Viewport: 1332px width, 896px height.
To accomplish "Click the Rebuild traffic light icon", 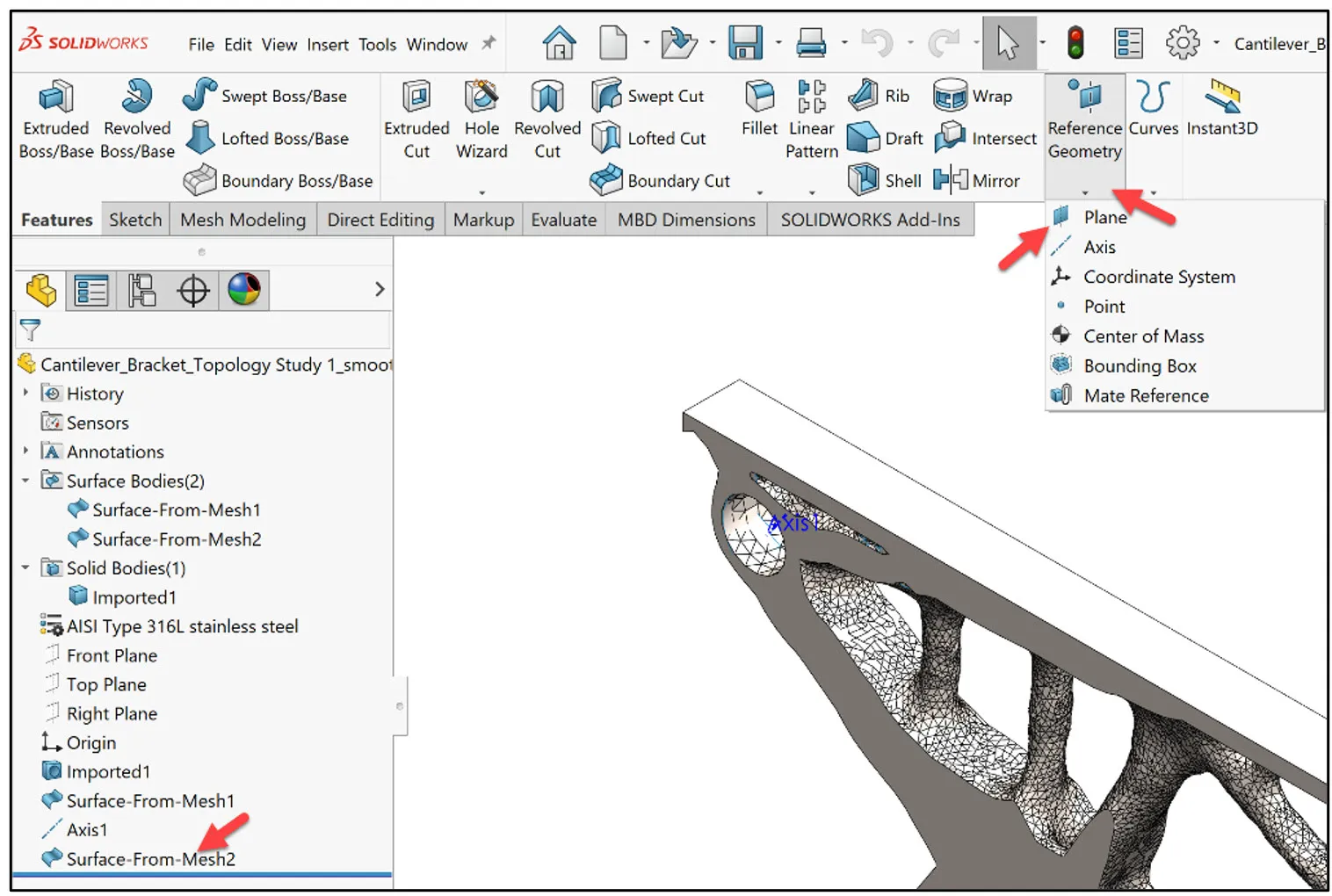I will 1075,43.
